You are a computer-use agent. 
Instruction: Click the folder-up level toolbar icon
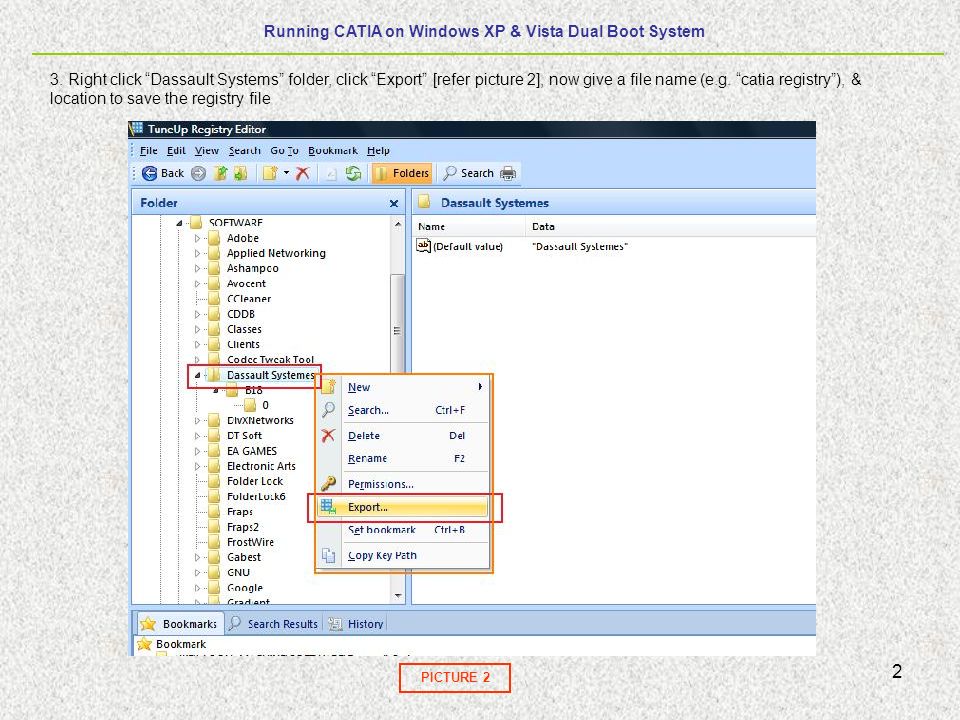pyautogui.click(x=220, y=173)
